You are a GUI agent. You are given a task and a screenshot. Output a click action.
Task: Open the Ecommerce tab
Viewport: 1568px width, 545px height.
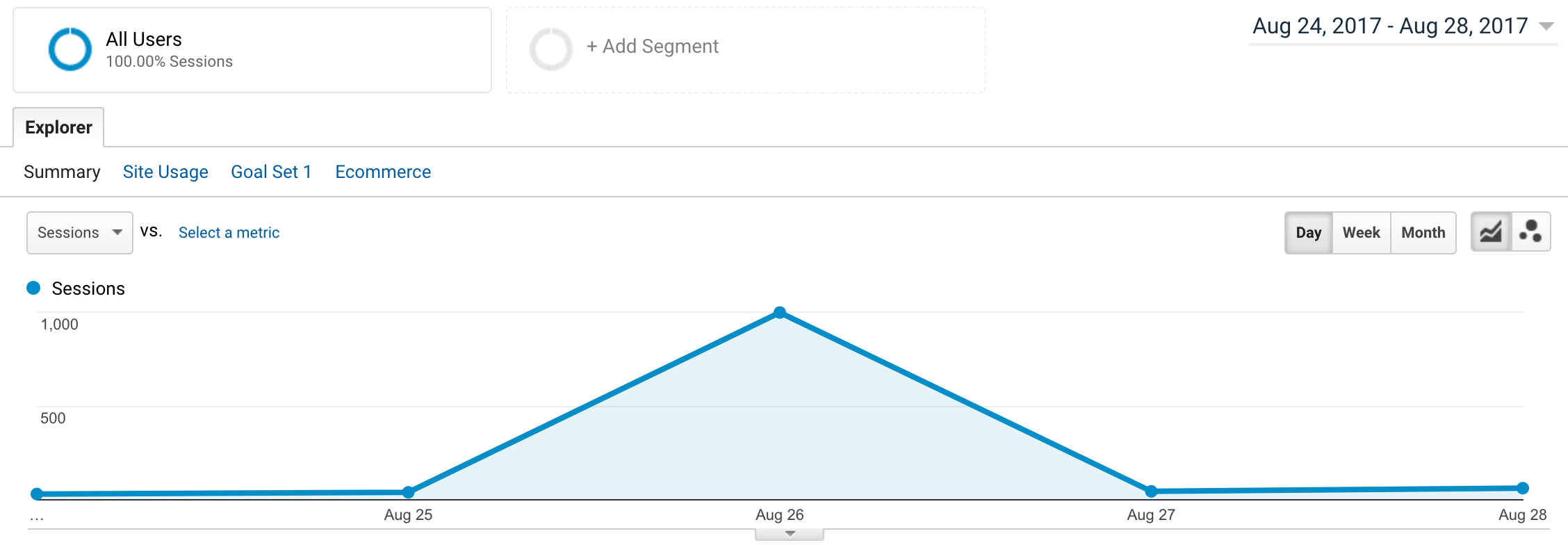coord(383,172)
